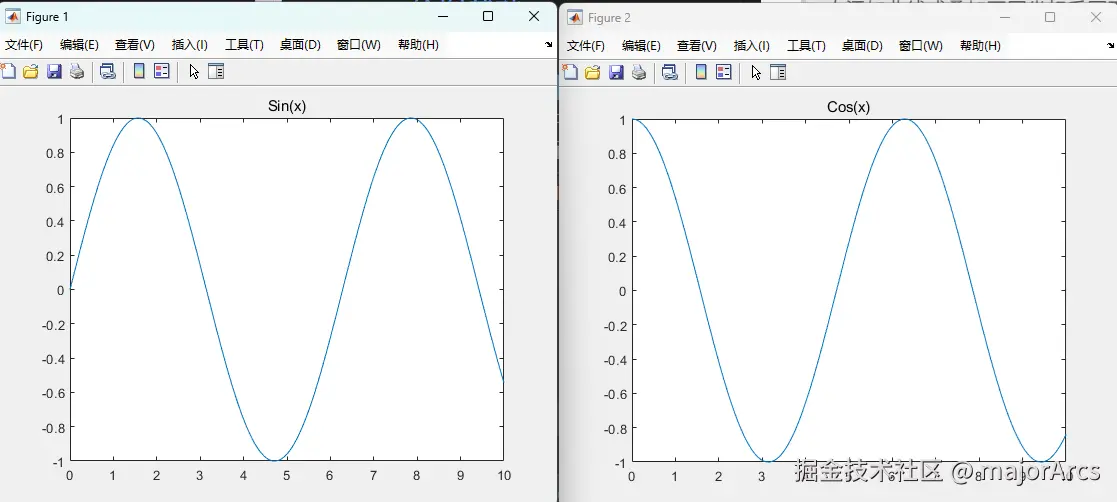The height and width of the screenshot is (502, 1117).
Task: Click y-axis label 0.8 in Sin(x) plot
Action: [x=56, y=153]
